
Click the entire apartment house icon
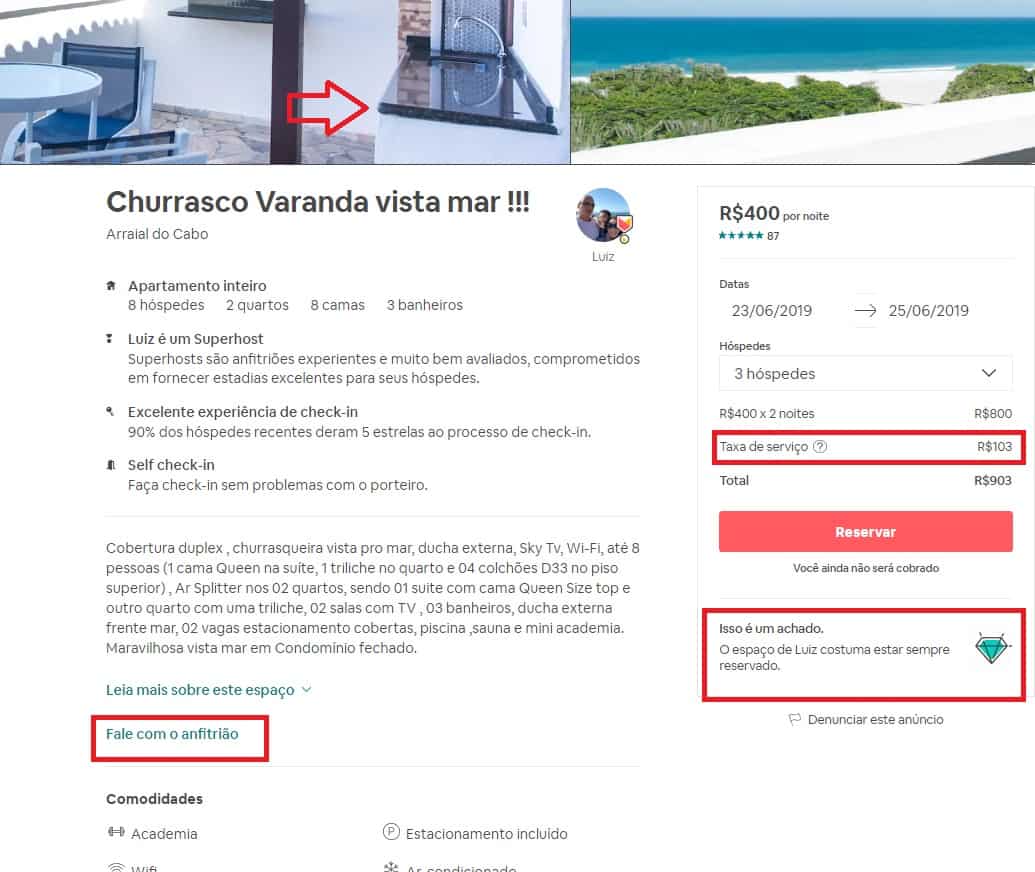[111, 286]
